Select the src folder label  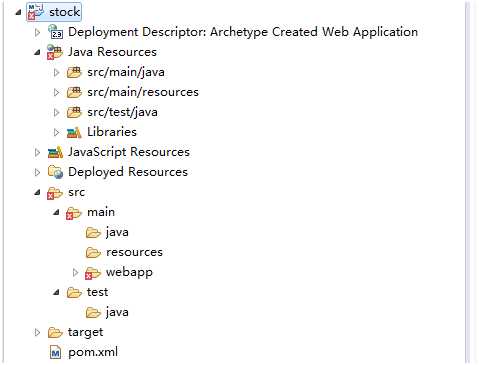(x=76, y=193)
